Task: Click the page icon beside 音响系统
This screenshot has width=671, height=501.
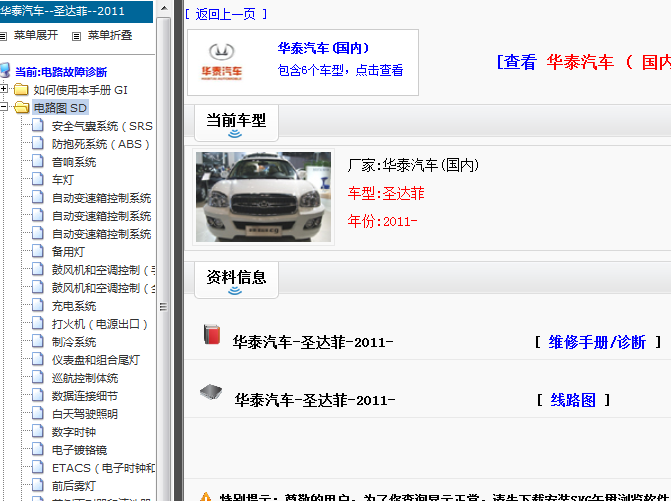Action: click(38, 161)
